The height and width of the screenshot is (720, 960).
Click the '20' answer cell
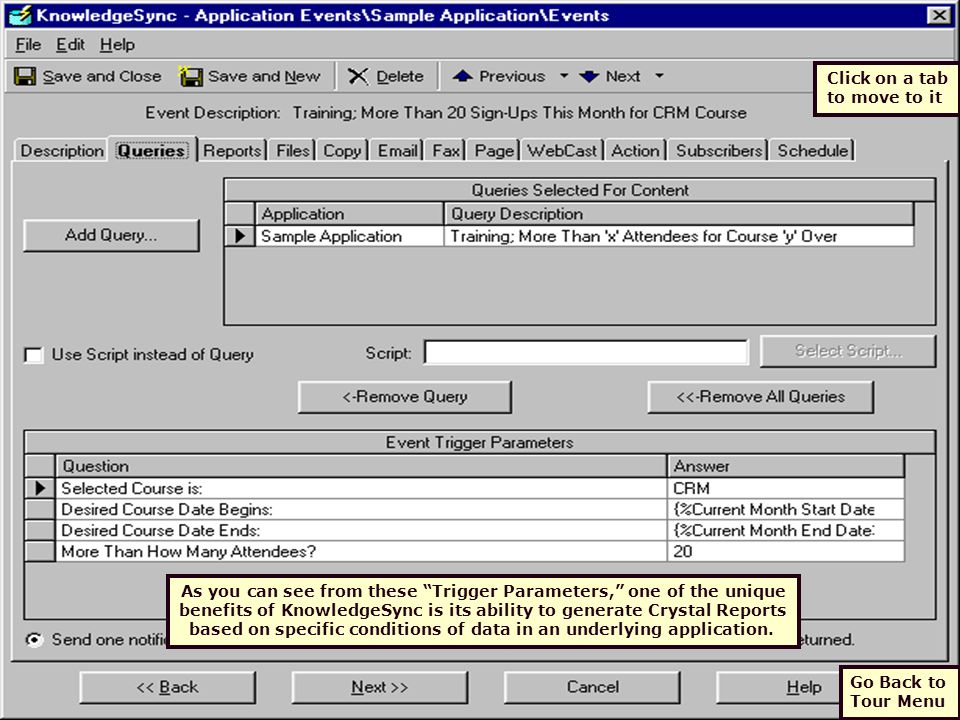click(x=786, y=552)
